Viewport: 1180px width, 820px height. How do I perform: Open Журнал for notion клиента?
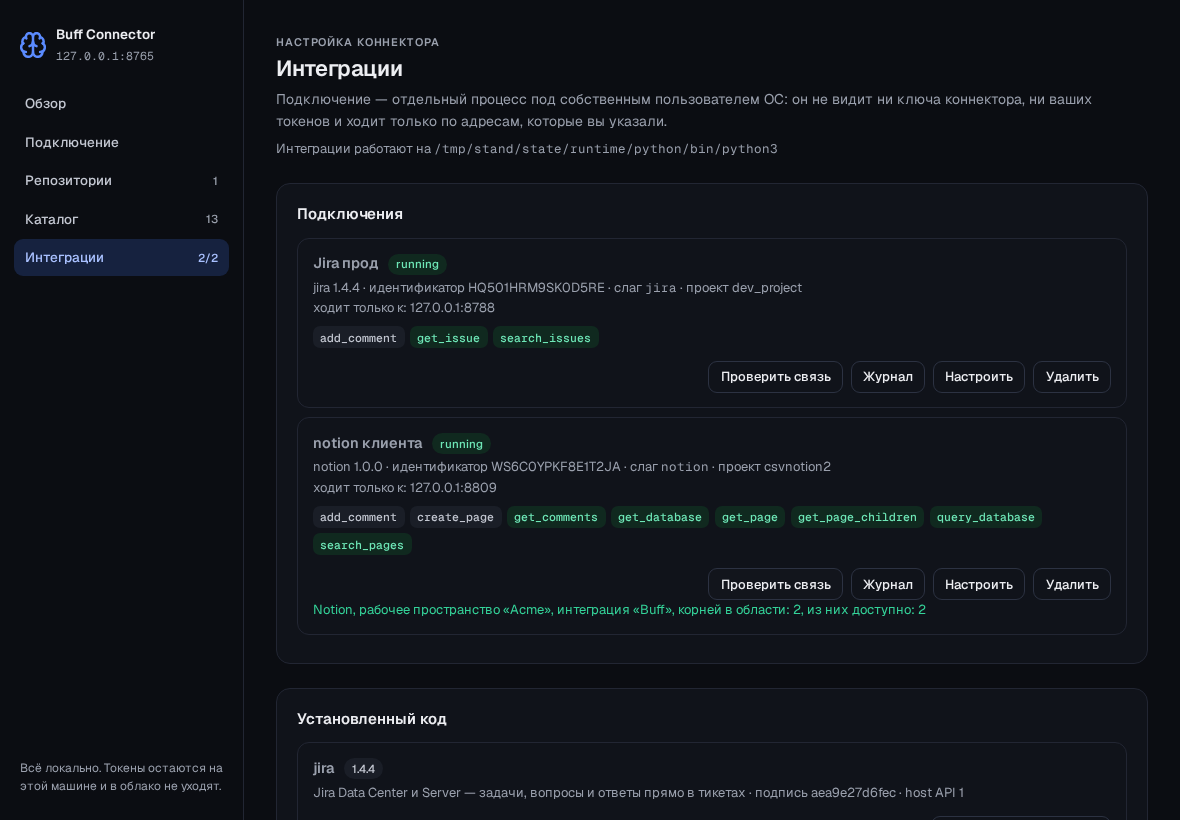point(887,585)
